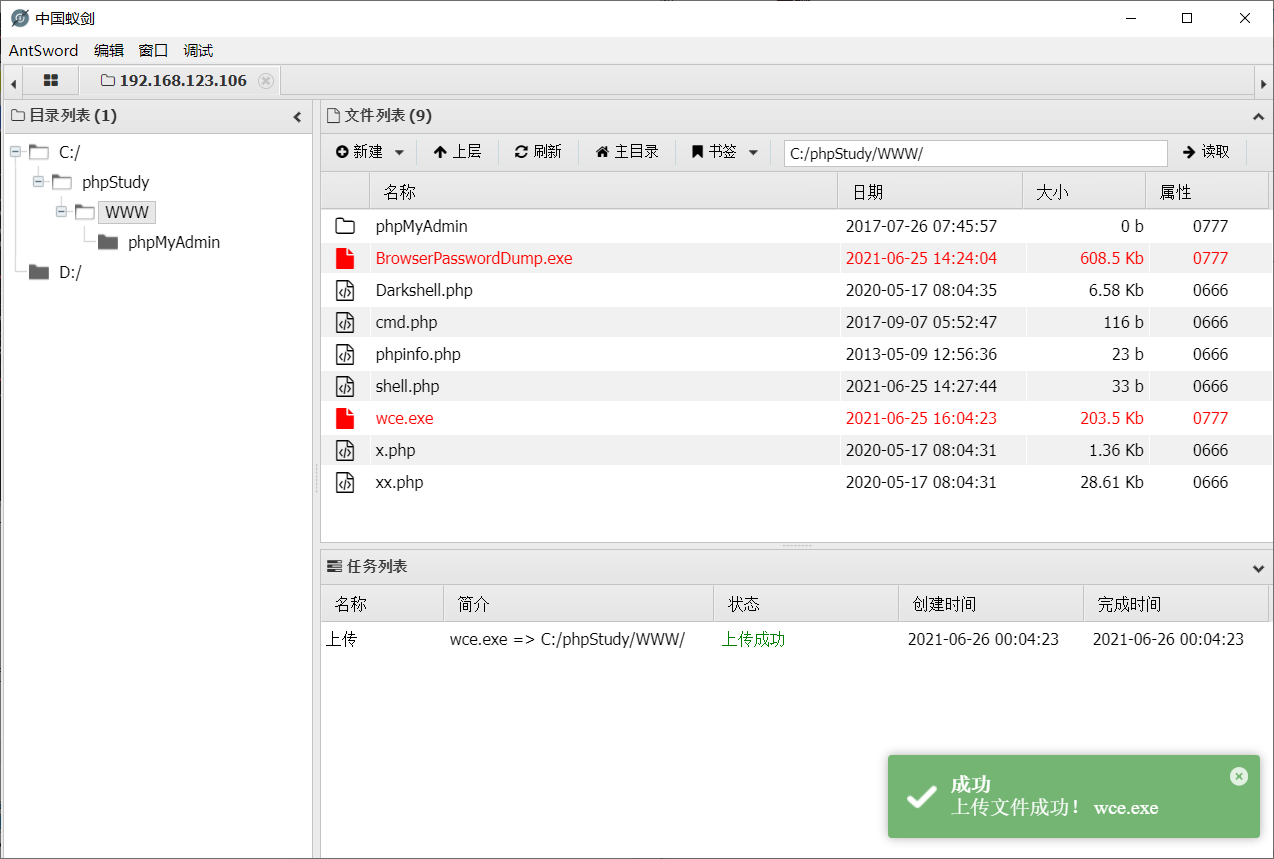The height and width of the screenshot is (859, 1274).
Task: Go up with 上层 button
Action: coord(457,152)
